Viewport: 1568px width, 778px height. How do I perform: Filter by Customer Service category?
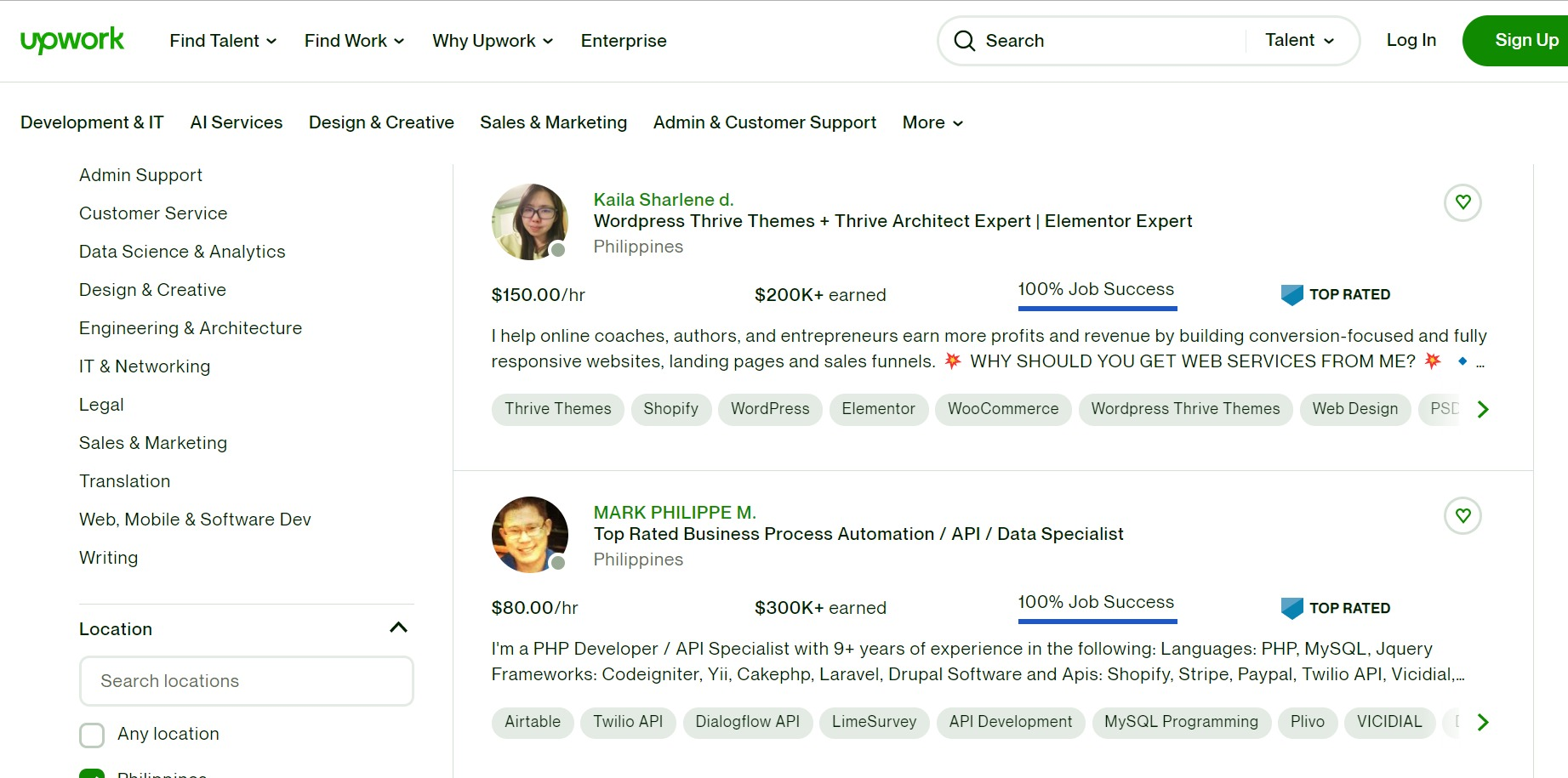[153, 213]
